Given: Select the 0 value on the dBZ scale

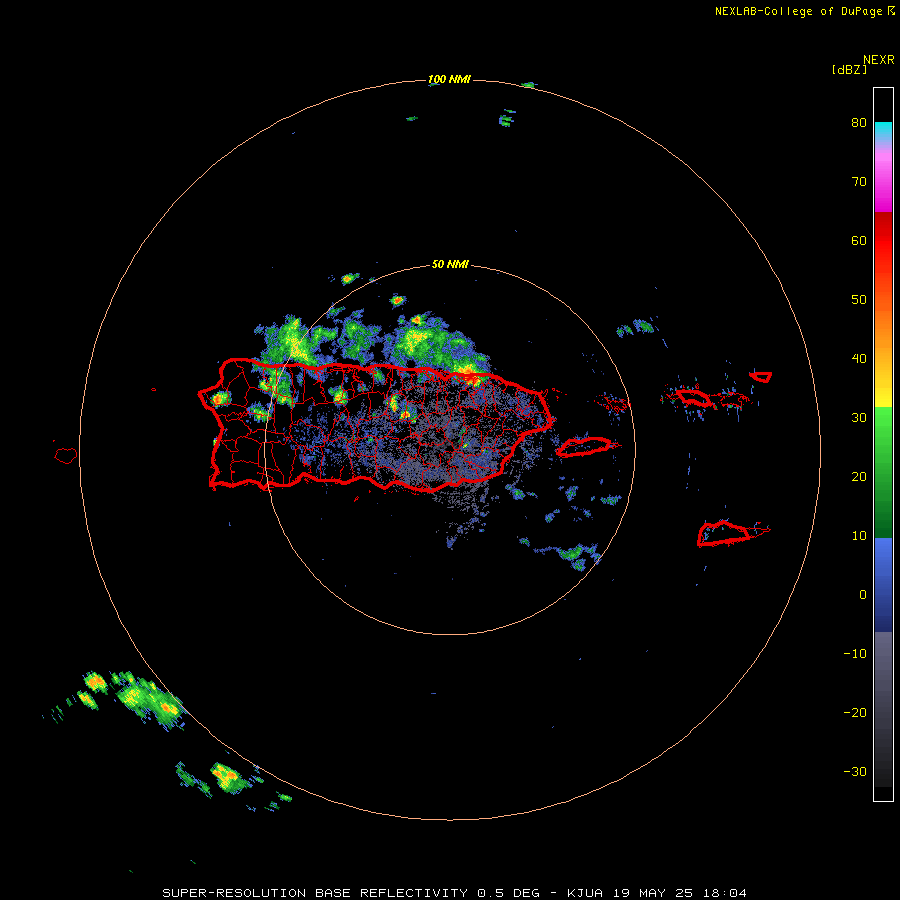Looking at the screenshot, I should [863, 595].
